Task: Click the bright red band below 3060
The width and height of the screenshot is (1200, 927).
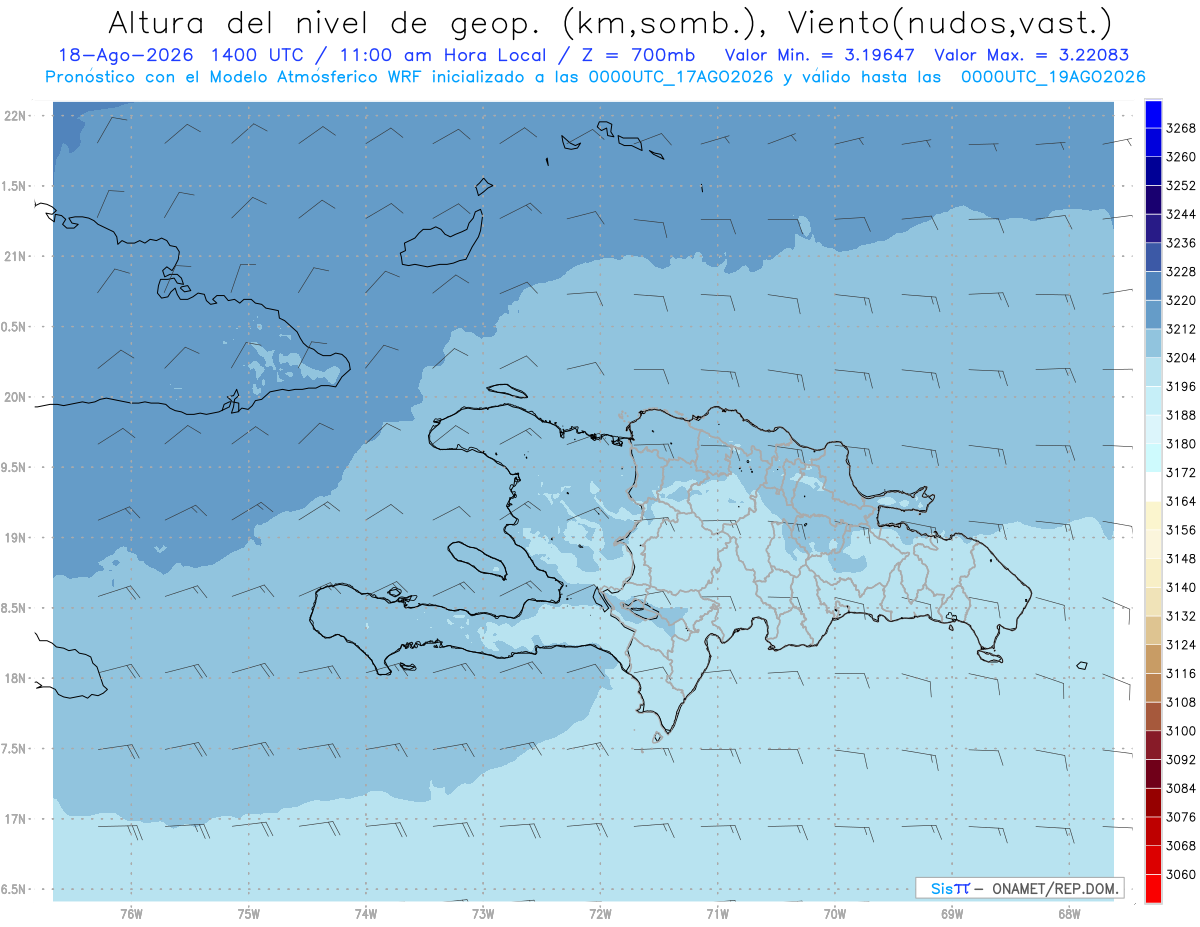Action: 1152,888
